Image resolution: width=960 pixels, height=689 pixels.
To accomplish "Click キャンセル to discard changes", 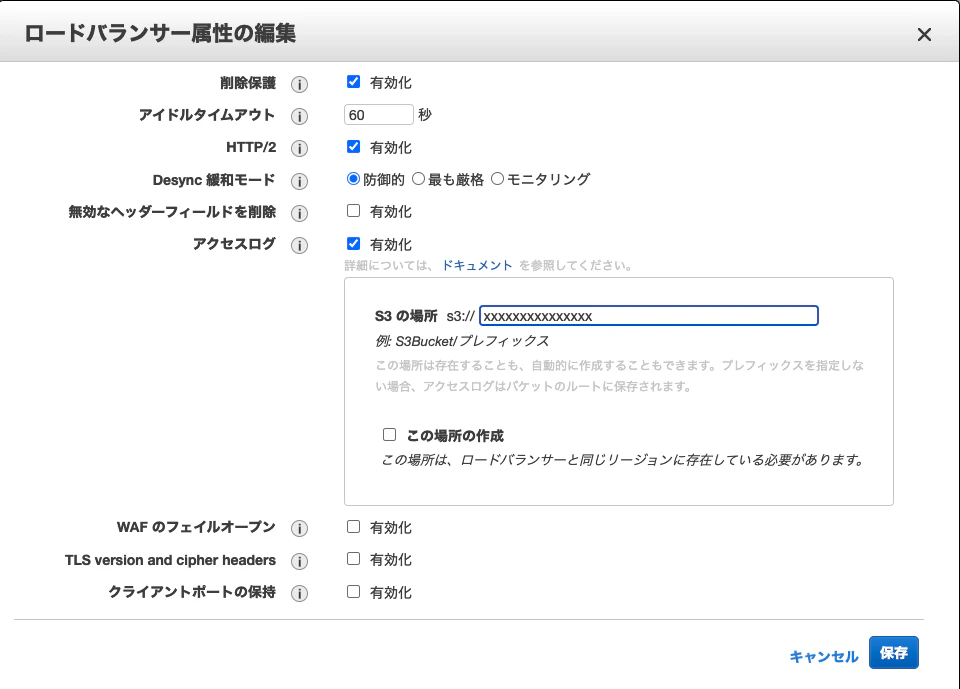I will 823,657.
